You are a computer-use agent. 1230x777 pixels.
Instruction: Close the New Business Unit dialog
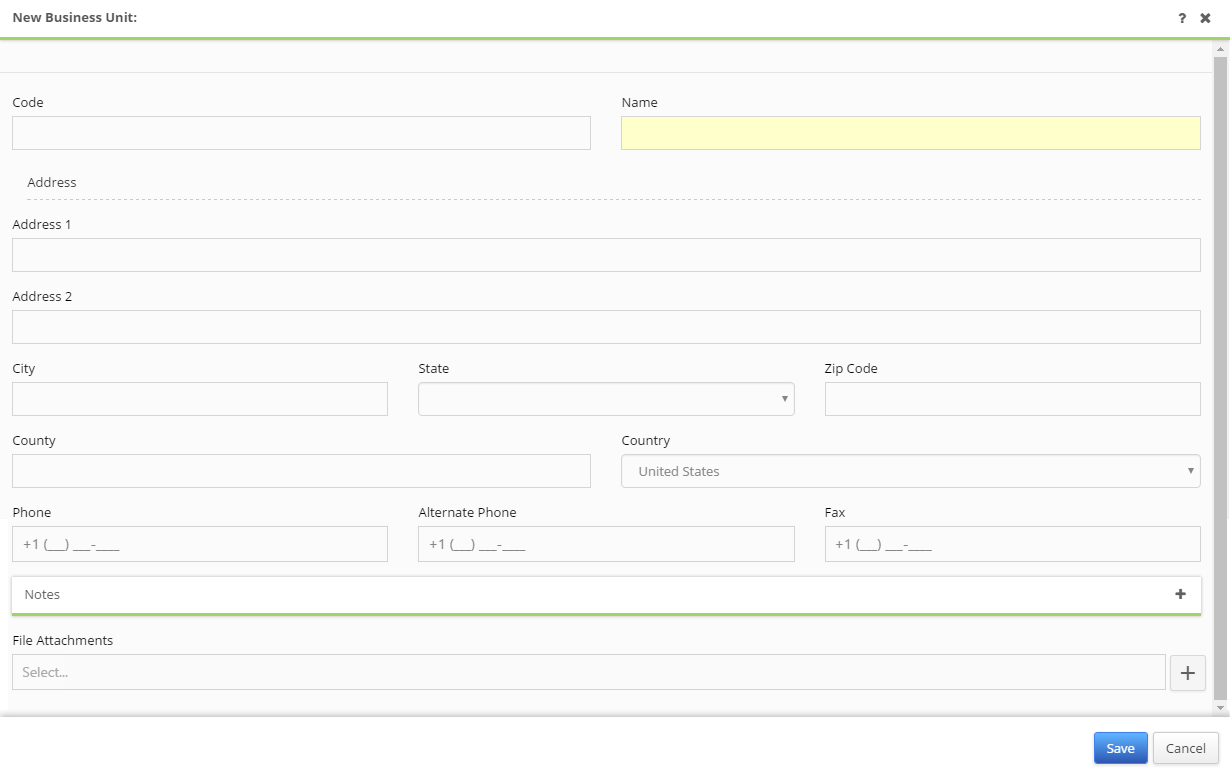[x=1206, y=18]
